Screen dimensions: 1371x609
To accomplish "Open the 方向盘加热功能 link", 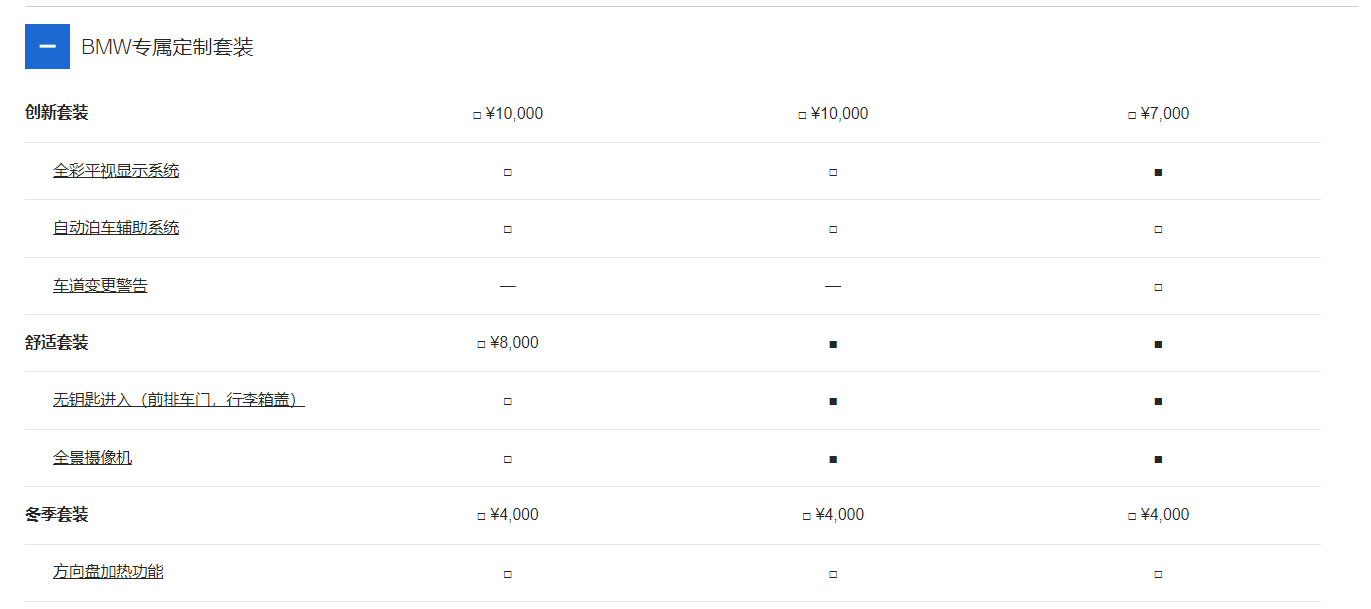I will (x=108, y=572).
